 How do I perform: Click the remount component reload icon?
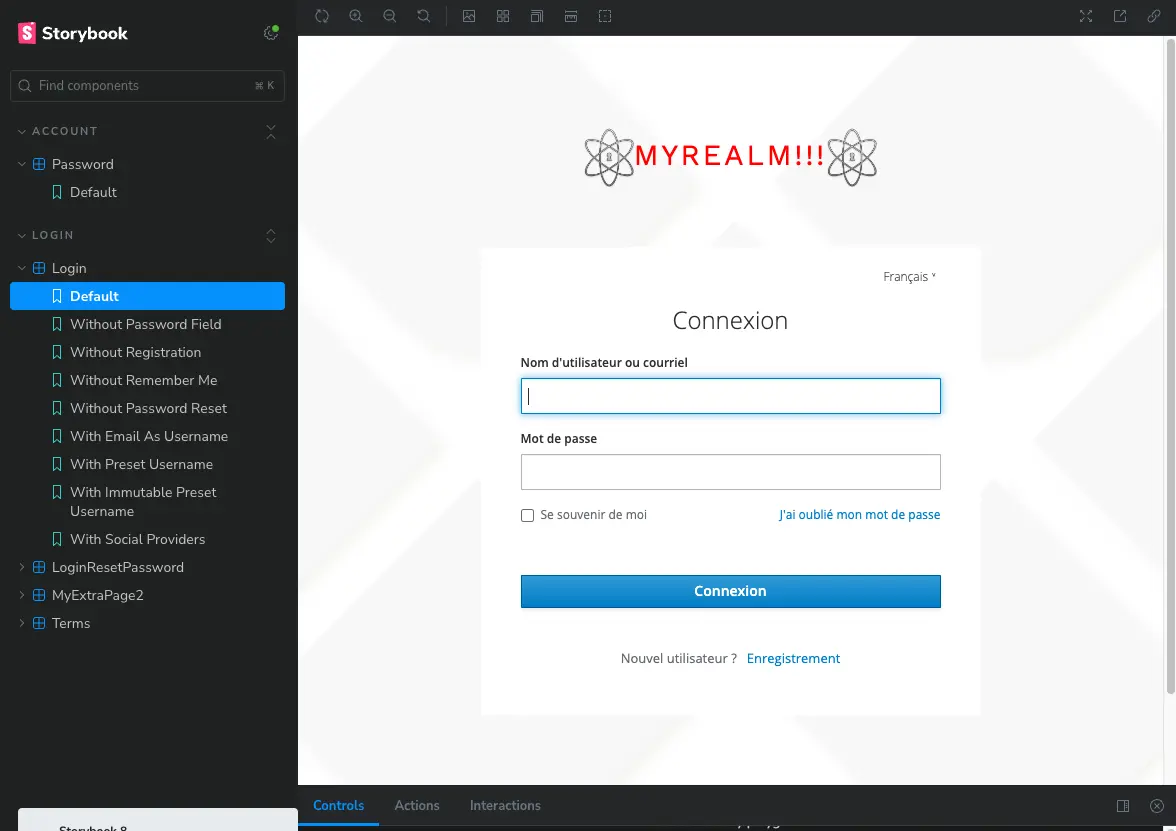coord(322,16)
